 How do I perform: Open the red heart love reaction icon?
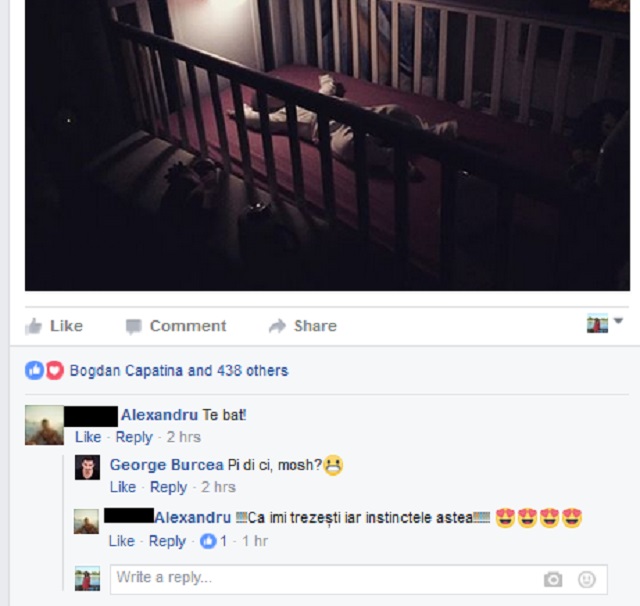55,371
